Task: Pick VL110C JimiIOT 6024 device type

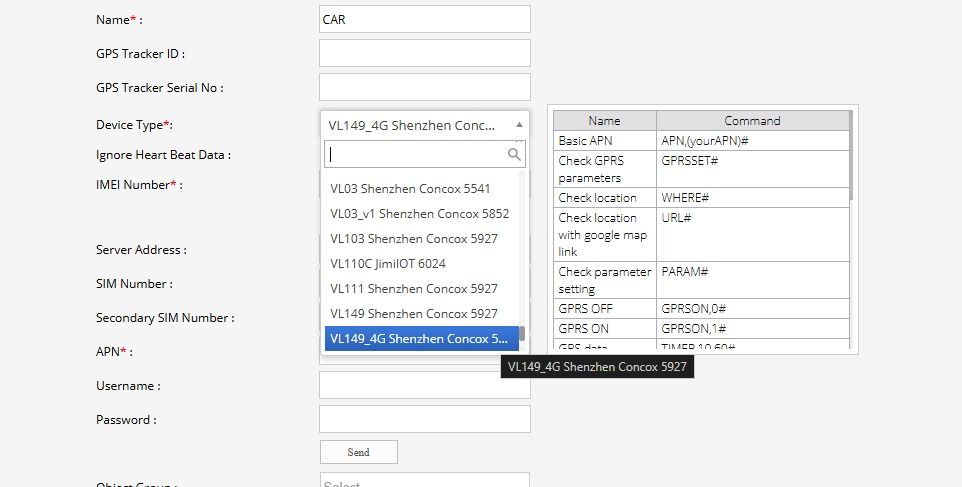Action: [x=421, y=264]
